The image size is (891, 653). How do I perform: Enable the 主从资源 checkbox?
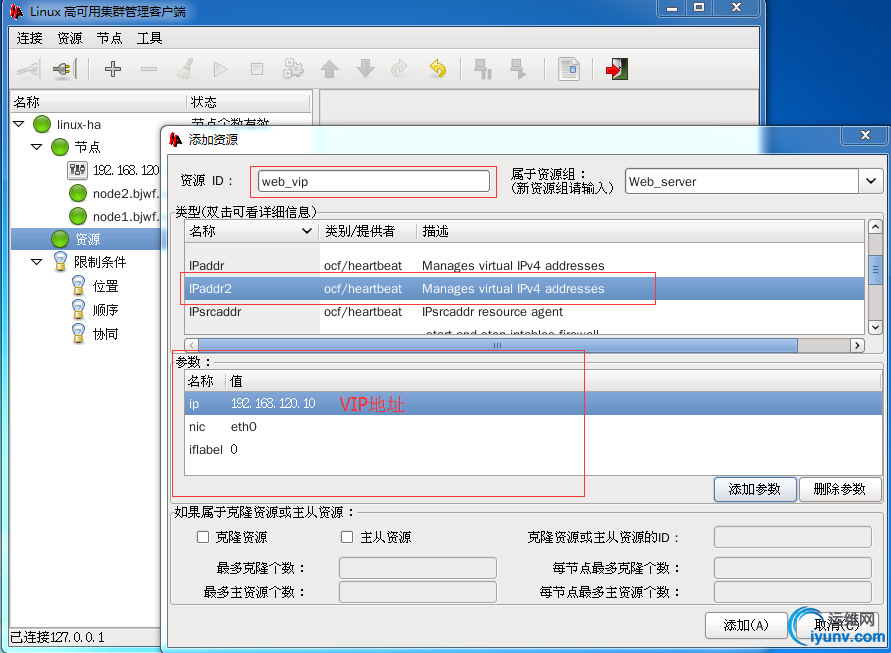click(x=347, y=537)
